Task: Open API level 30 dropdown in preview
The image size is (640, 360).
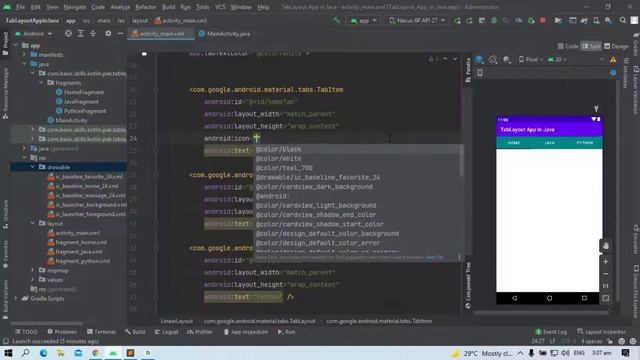Action: coord(557,60)
